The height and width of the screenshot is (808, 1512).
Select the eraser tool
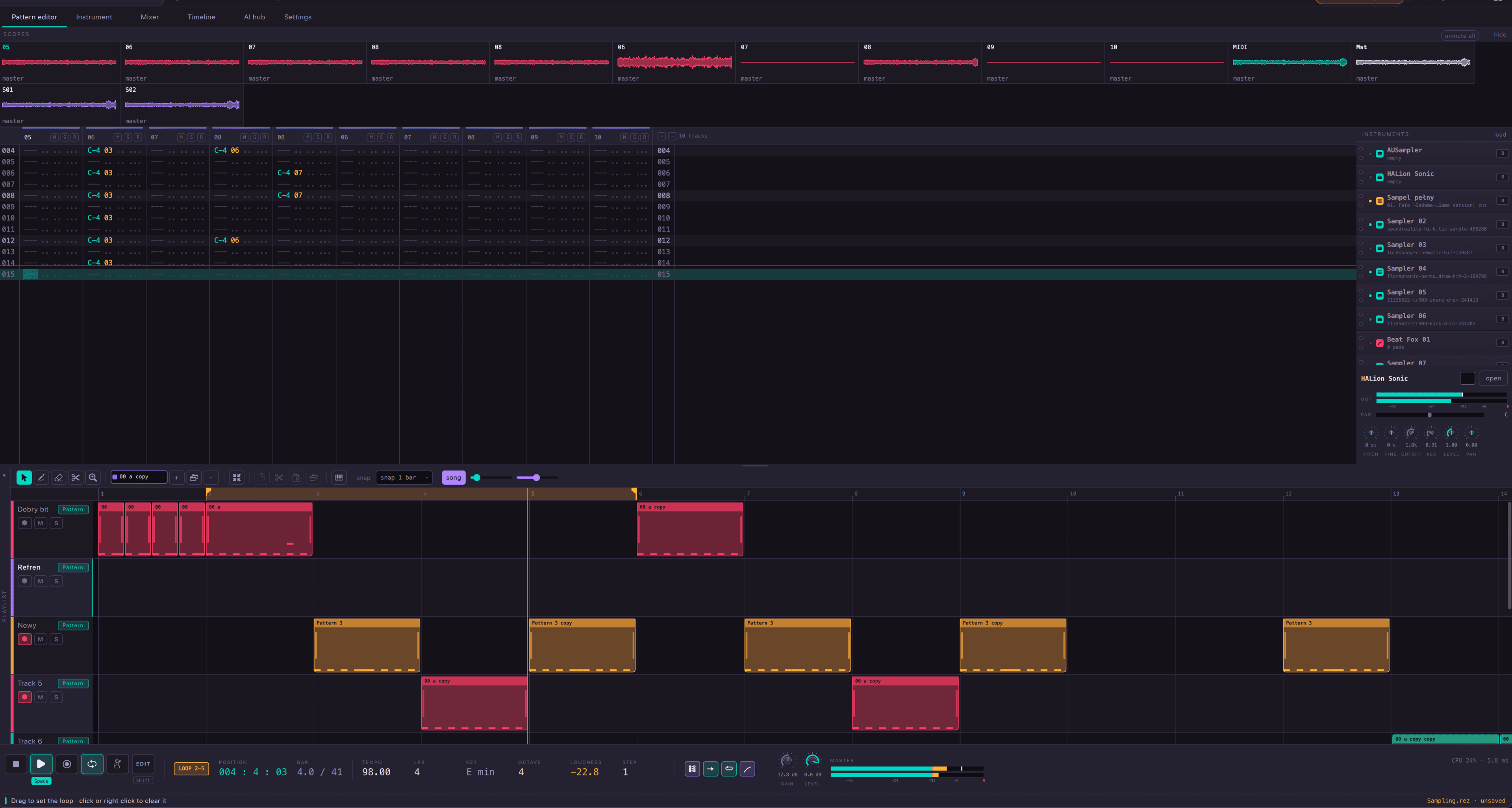pyautogui.click(x=58, y=478)
